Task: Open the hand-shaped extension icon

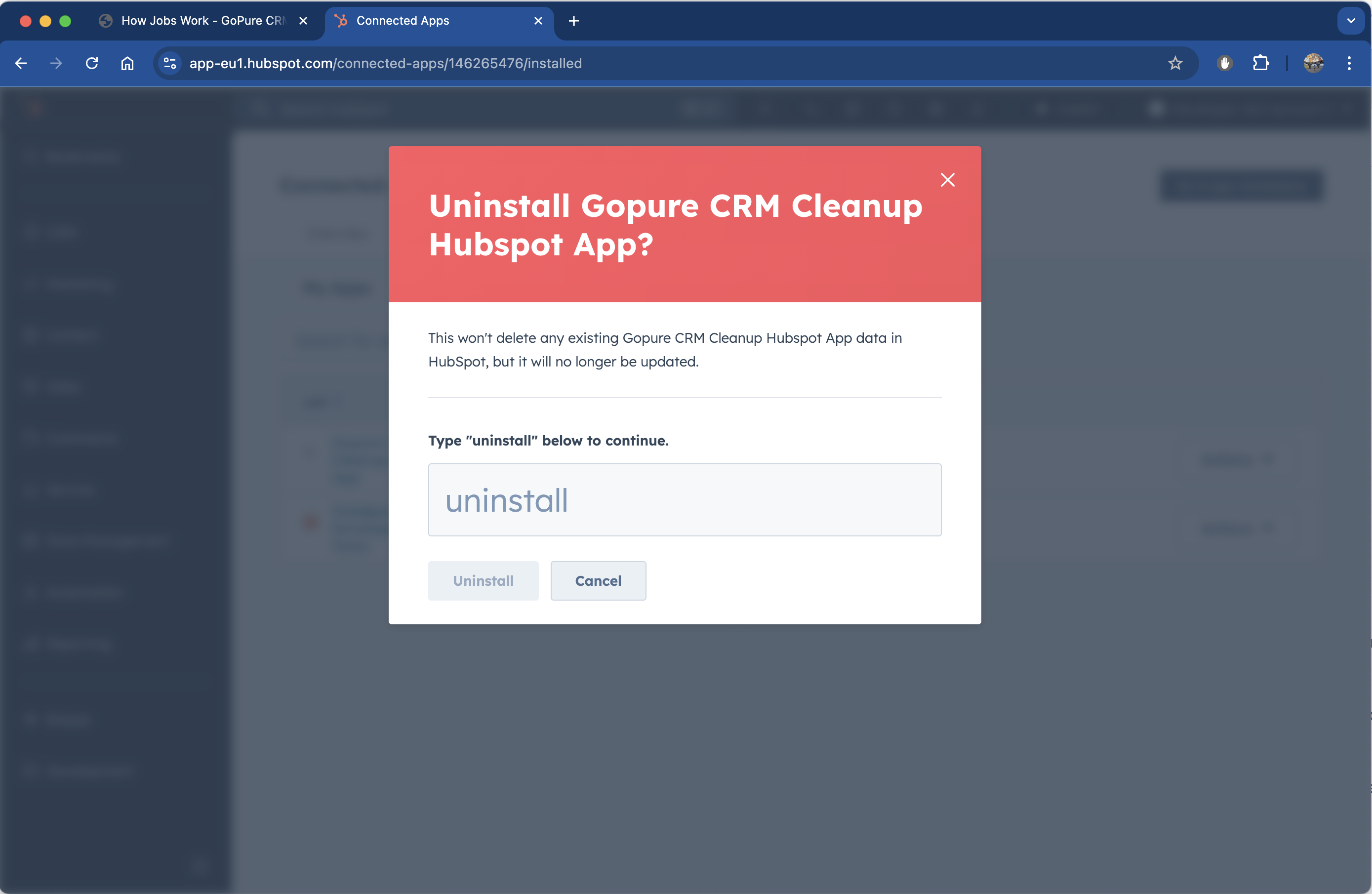Action: (x=1224, y=63)
